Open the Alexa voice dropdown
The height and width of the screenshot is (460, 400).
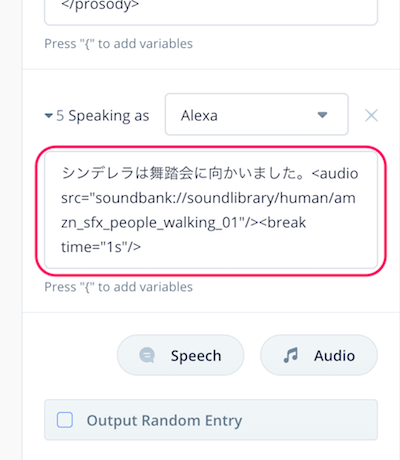point(257,114)
